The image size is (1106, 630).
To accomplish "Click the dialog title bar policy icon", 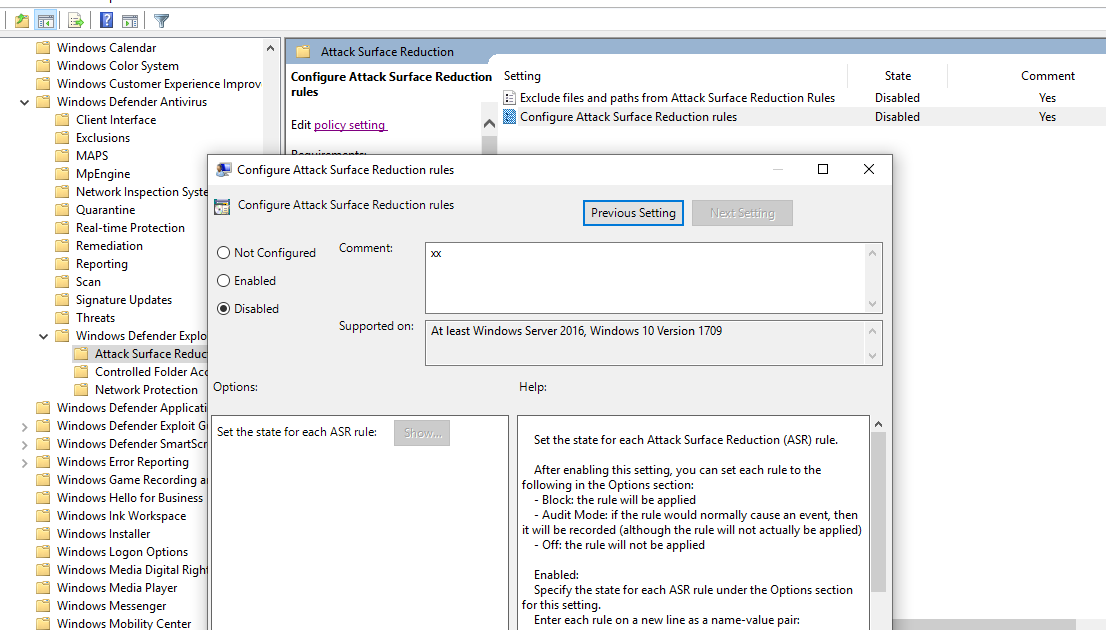I will tap(224, 170).
